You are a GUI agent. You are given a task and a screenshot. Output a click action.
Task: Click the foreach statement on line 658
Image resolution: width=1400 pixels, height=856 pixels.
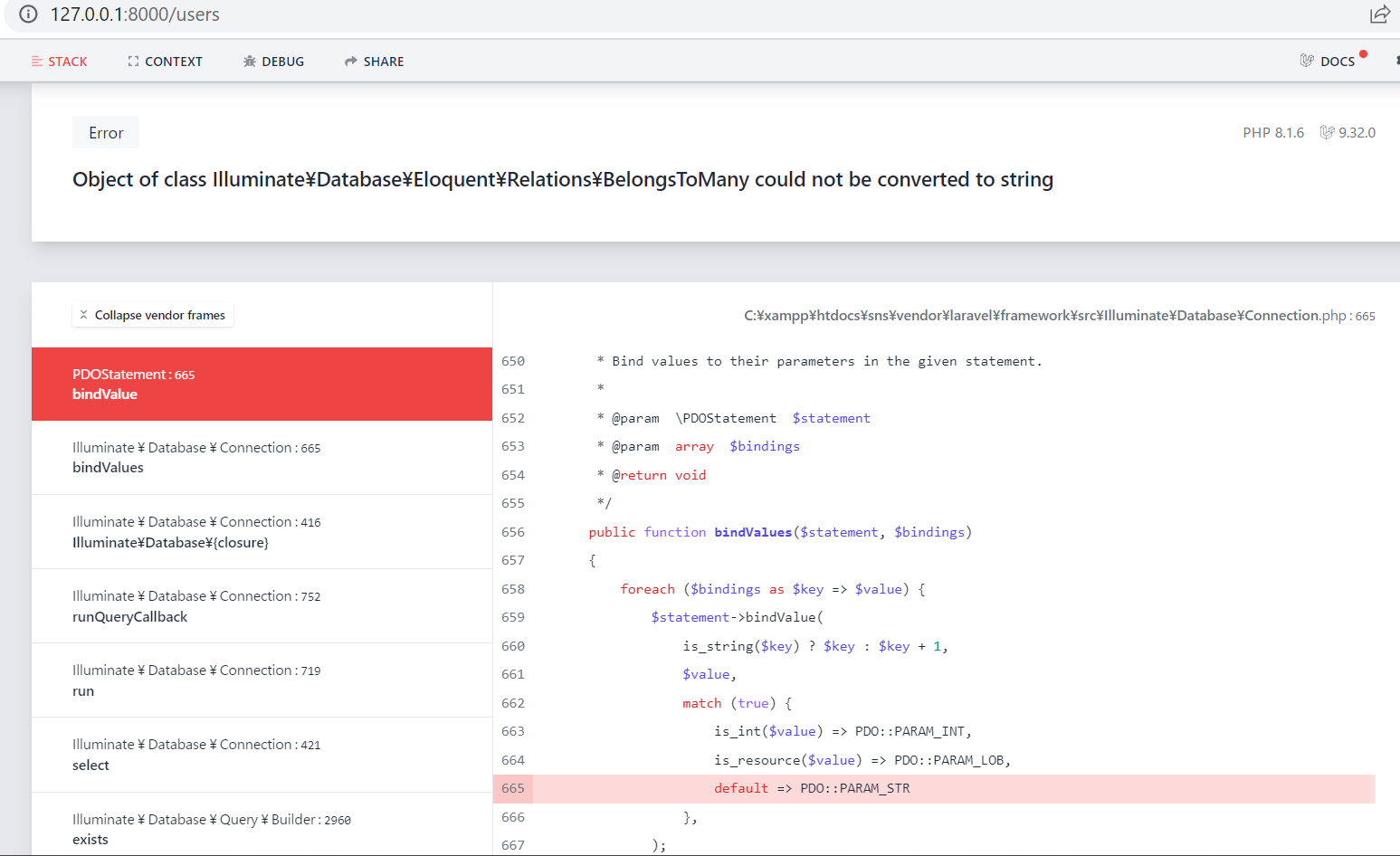pyautogui.click(x=773, y=589)
